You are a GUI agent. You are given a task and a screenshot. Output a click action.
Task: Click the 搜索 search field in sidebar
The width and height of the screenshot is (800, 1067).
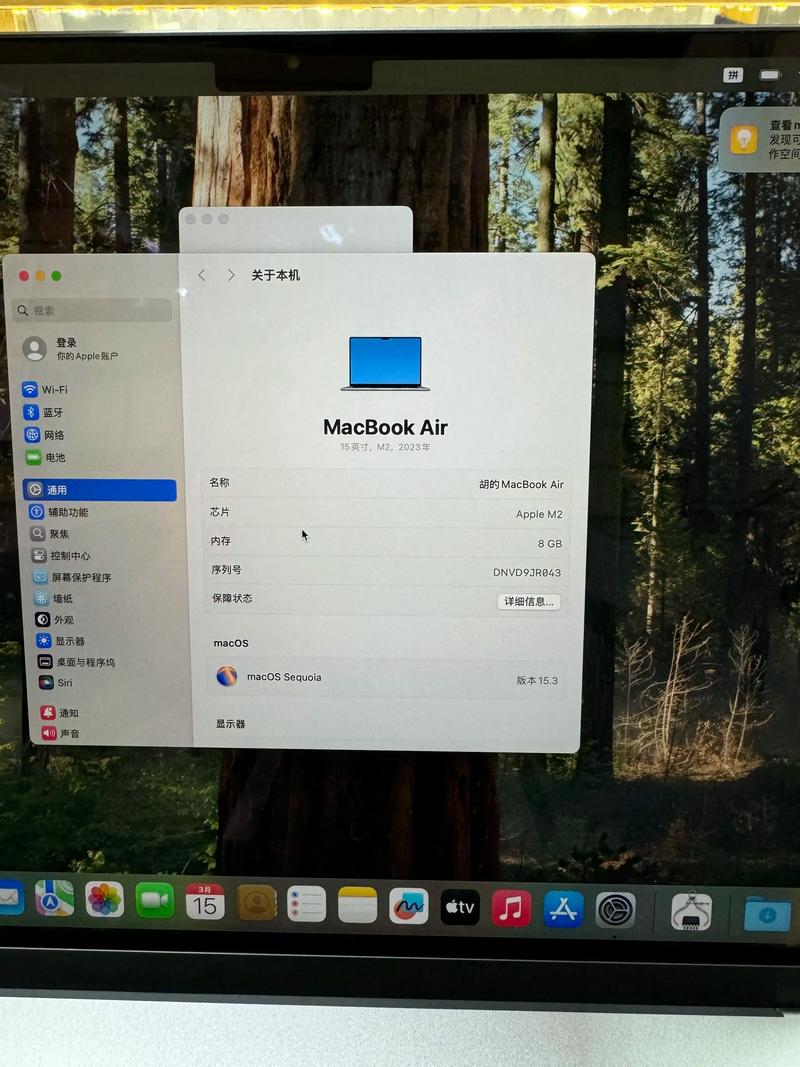coord(90,311)
